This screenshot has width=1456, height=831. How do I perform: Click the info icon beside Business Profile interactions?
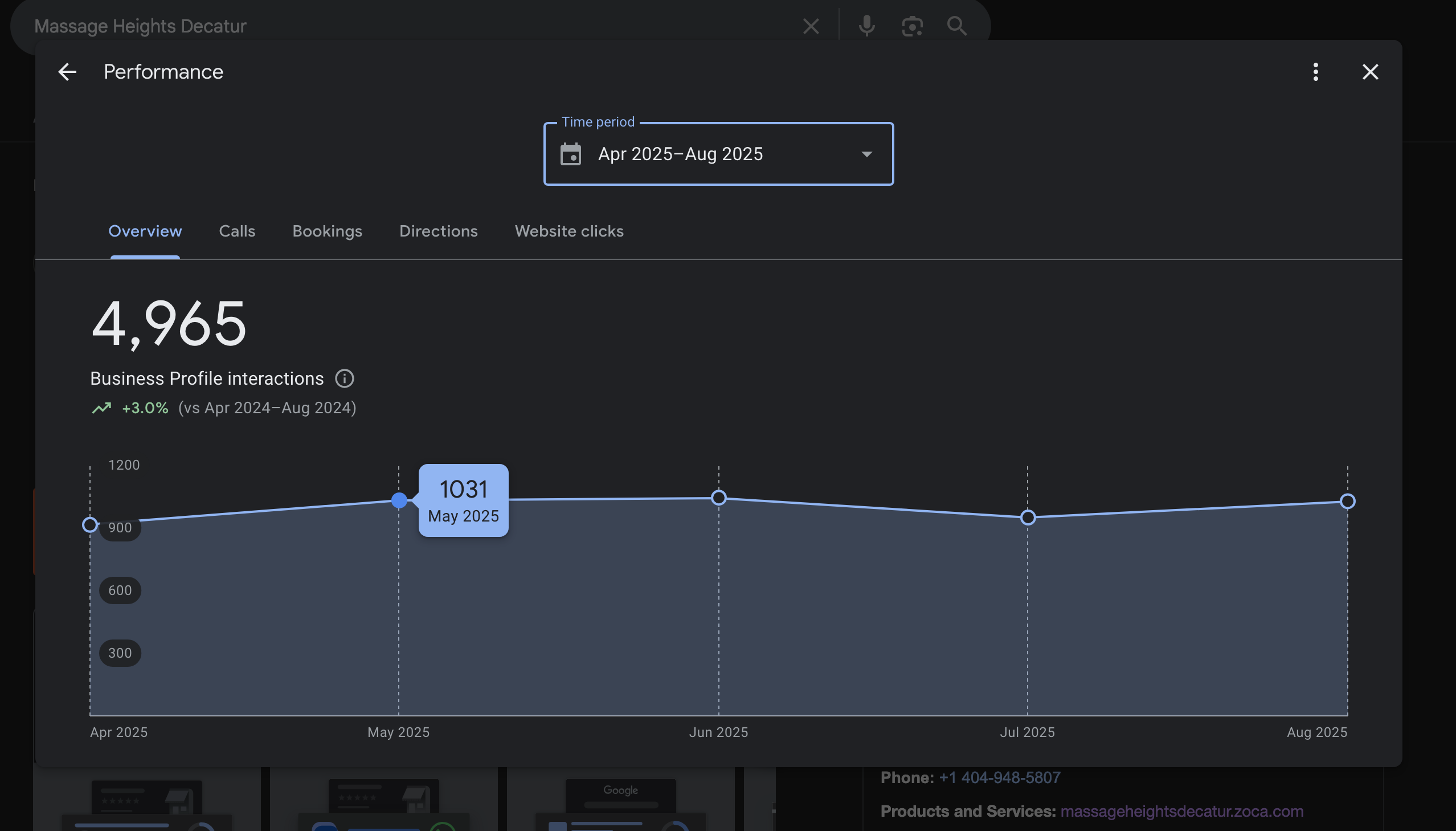[x=345, y=378]
